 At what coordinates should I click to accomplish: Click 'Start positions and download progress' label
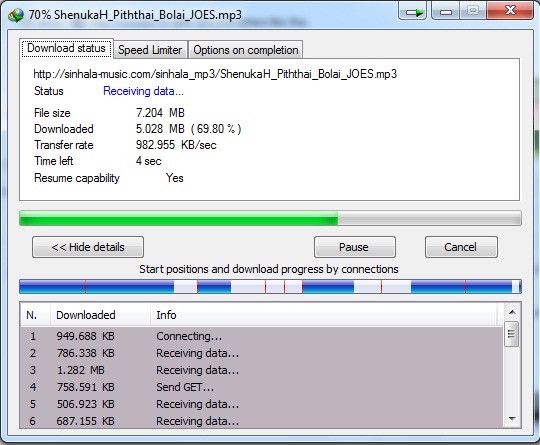pyautogui.click(x=269, y=269)
